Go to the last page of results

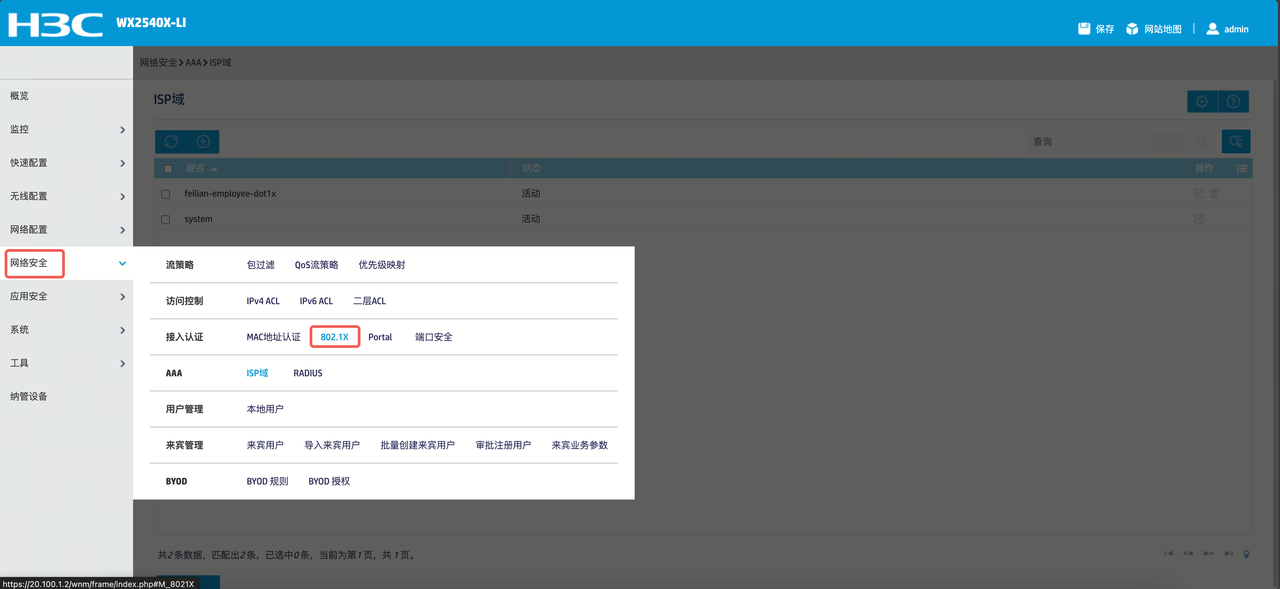(x=1229, y=553)
